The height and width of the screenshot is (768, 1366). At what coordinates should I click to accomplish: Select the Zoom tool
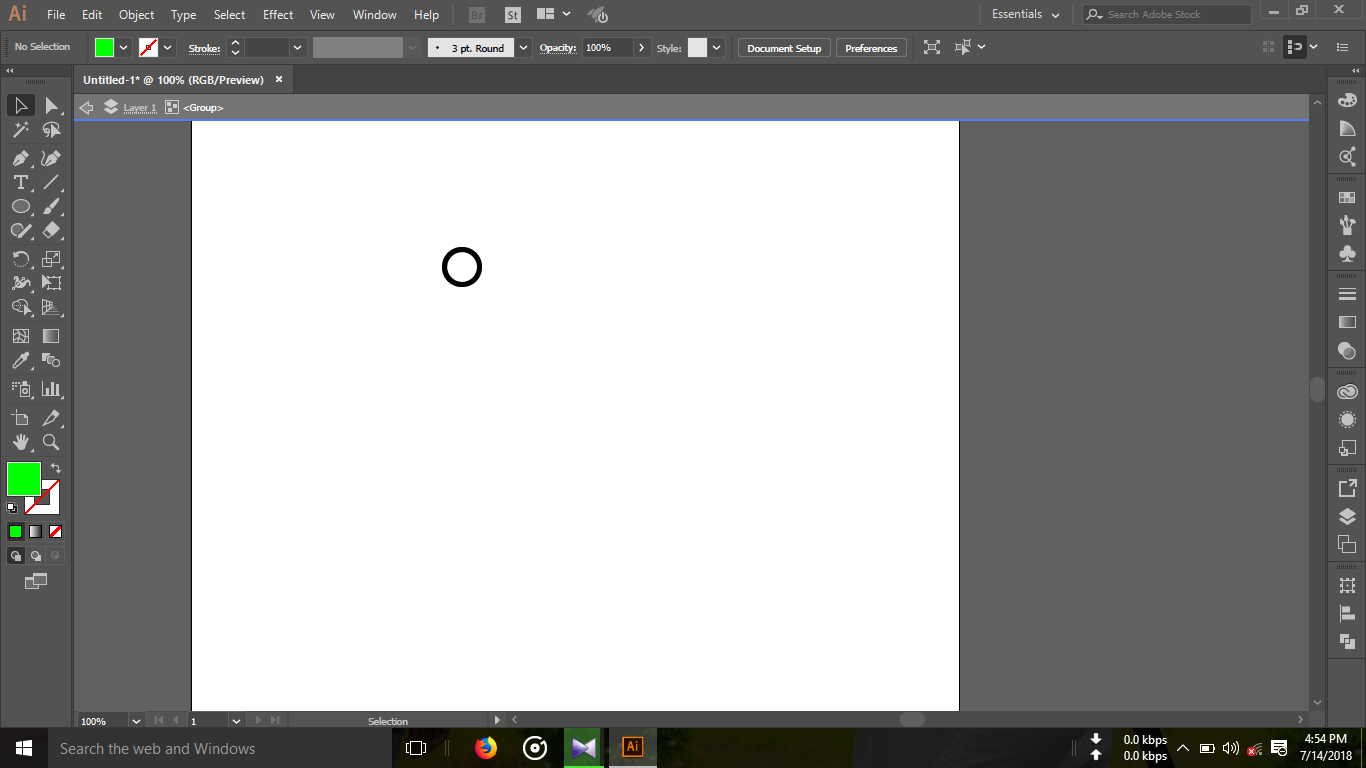point(52,442)
